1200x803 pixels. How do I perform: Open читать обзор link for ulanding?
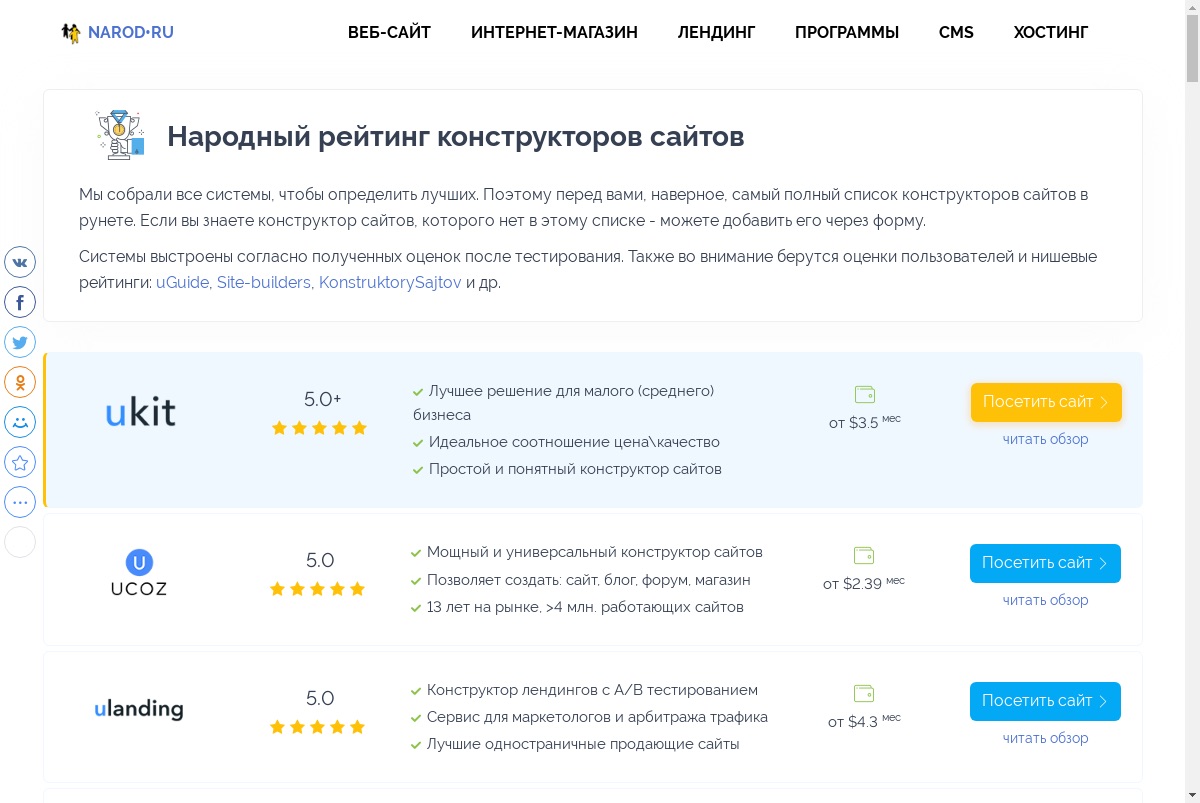[x=1045, y=738]
